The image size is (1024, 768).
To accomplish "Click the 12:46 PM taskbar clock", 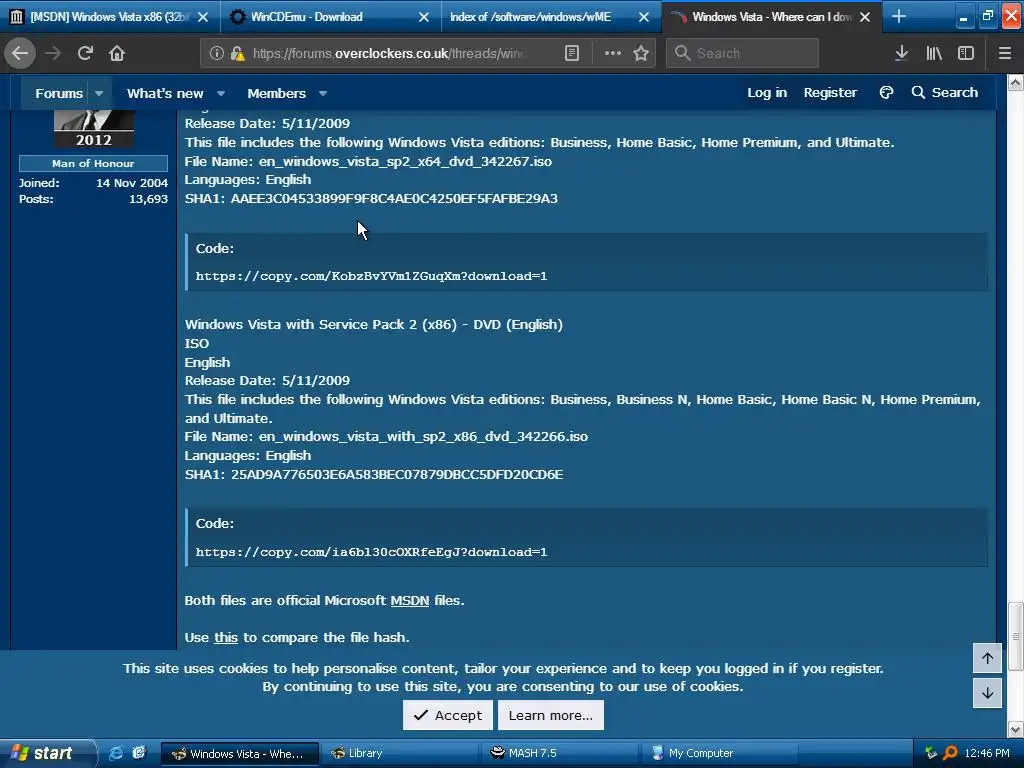I will click(x=987, y=753).
